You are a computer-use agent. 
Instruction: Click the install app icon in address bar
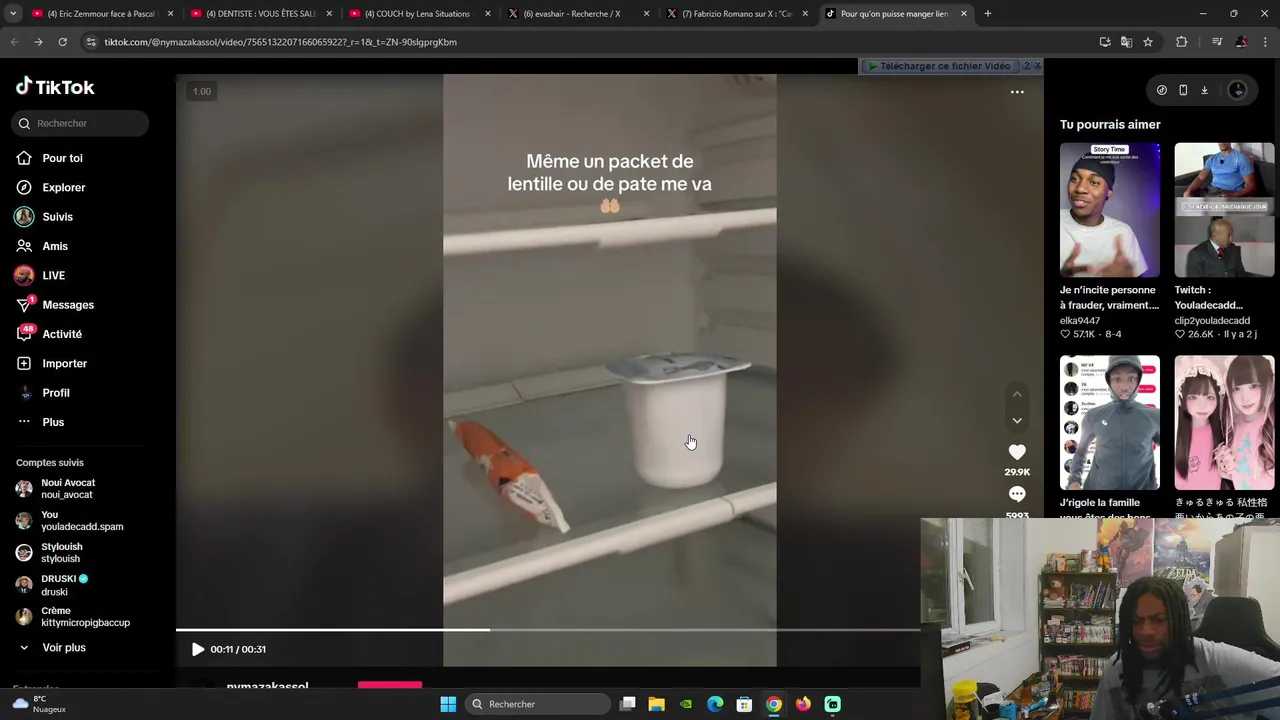tap(1105, 42)
